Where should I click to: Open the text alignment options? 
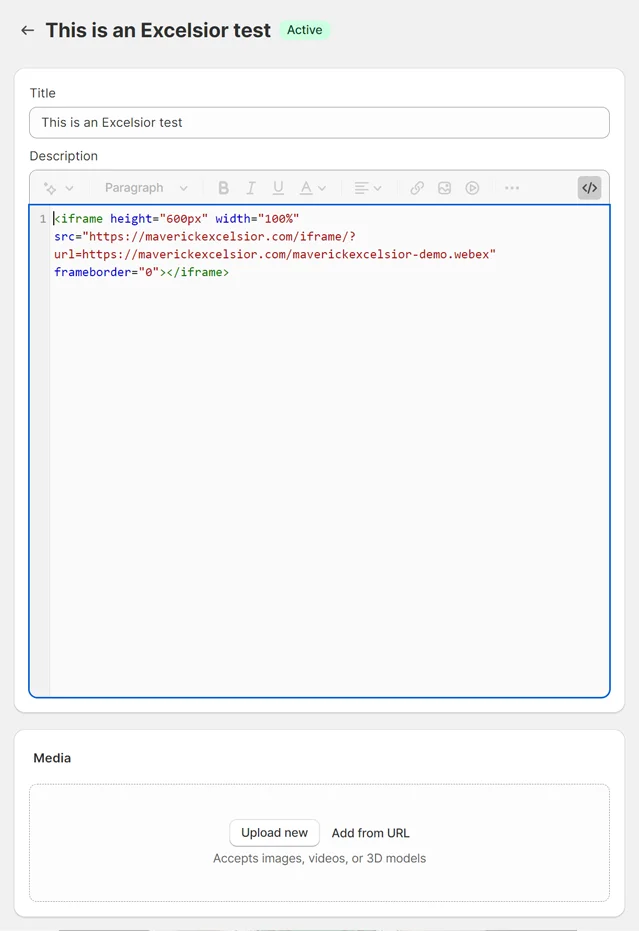[361, 188]
